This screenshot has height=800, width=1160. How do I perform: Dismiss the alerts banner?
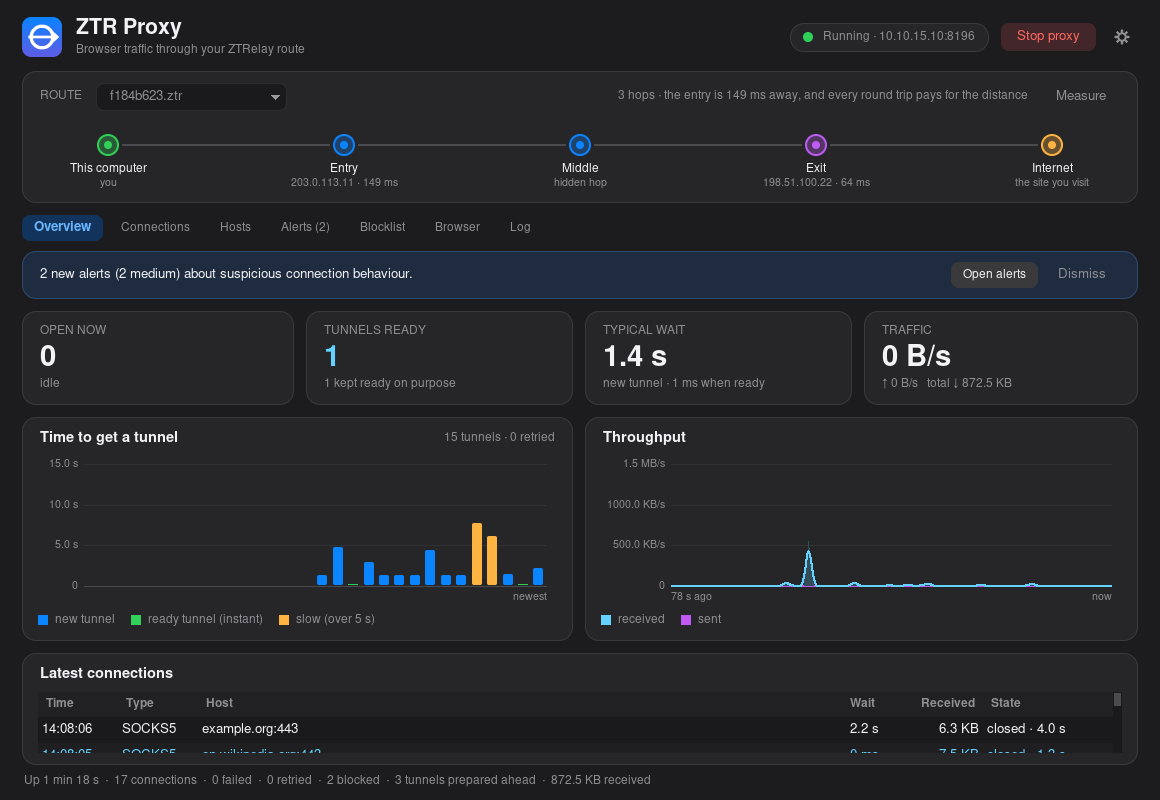tap(1081, 274)
